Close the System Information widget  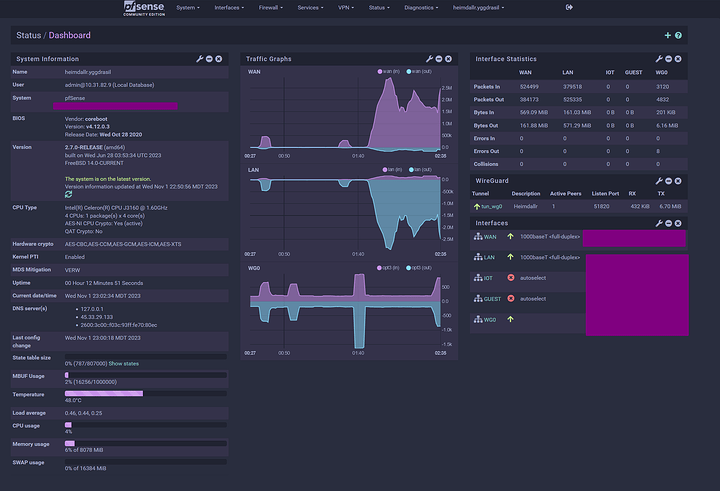[219, 59]
